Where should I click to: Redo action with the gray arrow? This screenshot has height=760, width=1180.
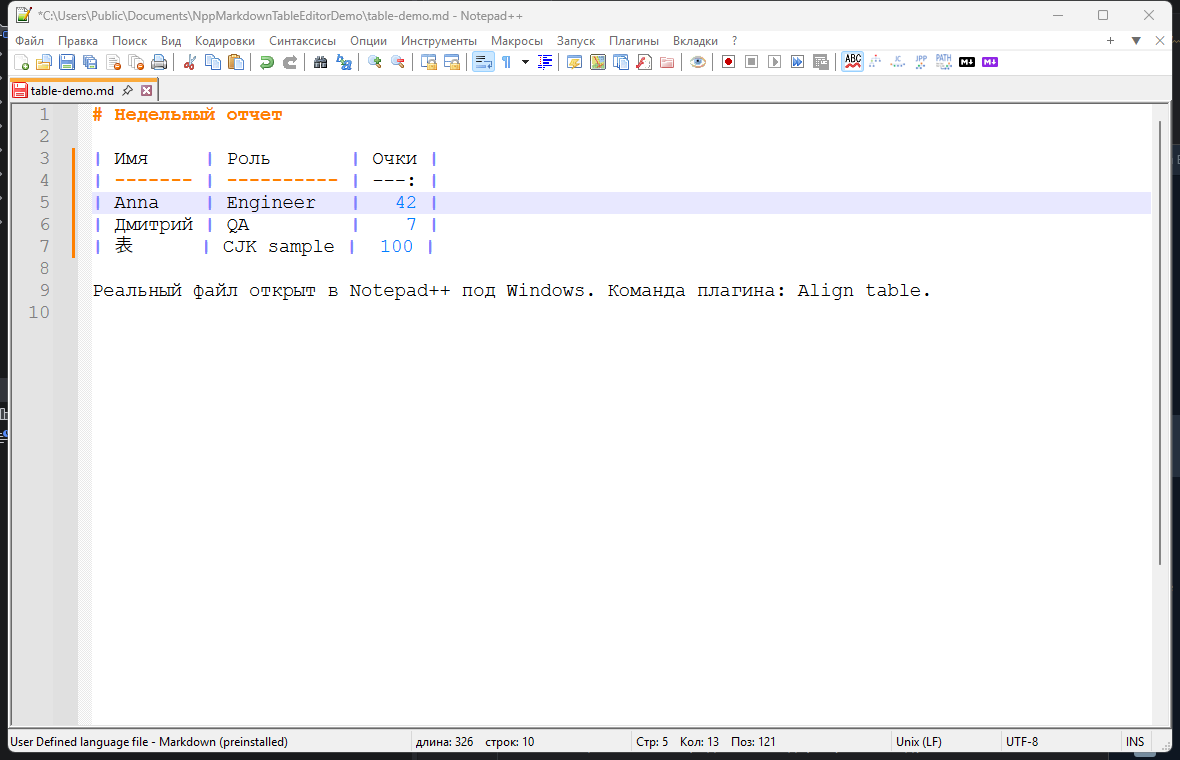click(x=290, y=62)
